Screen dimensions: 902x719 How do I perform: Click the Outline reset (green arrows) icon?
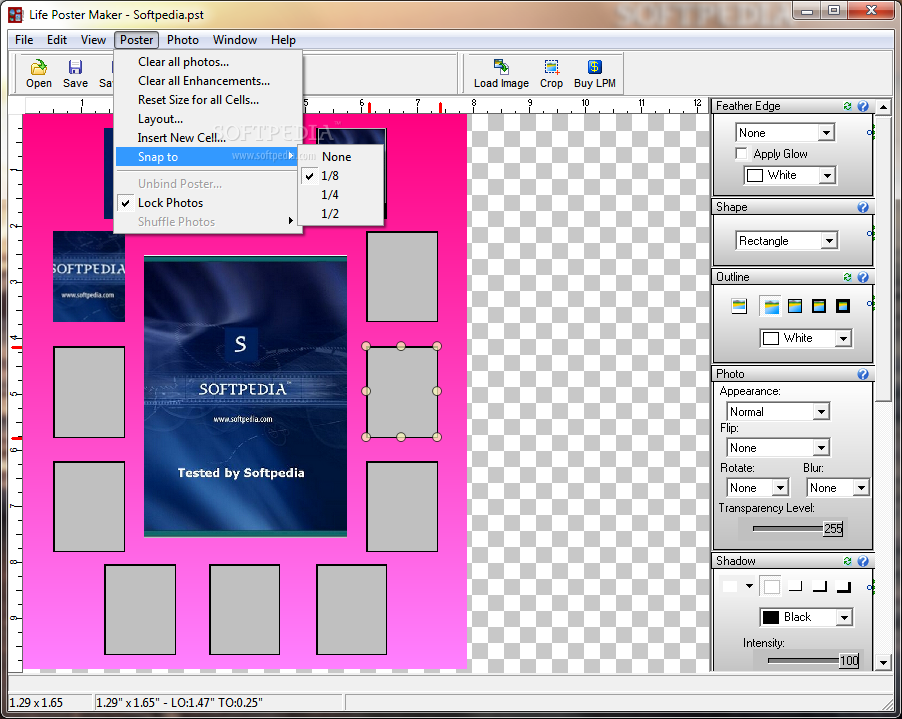point(847,277)
